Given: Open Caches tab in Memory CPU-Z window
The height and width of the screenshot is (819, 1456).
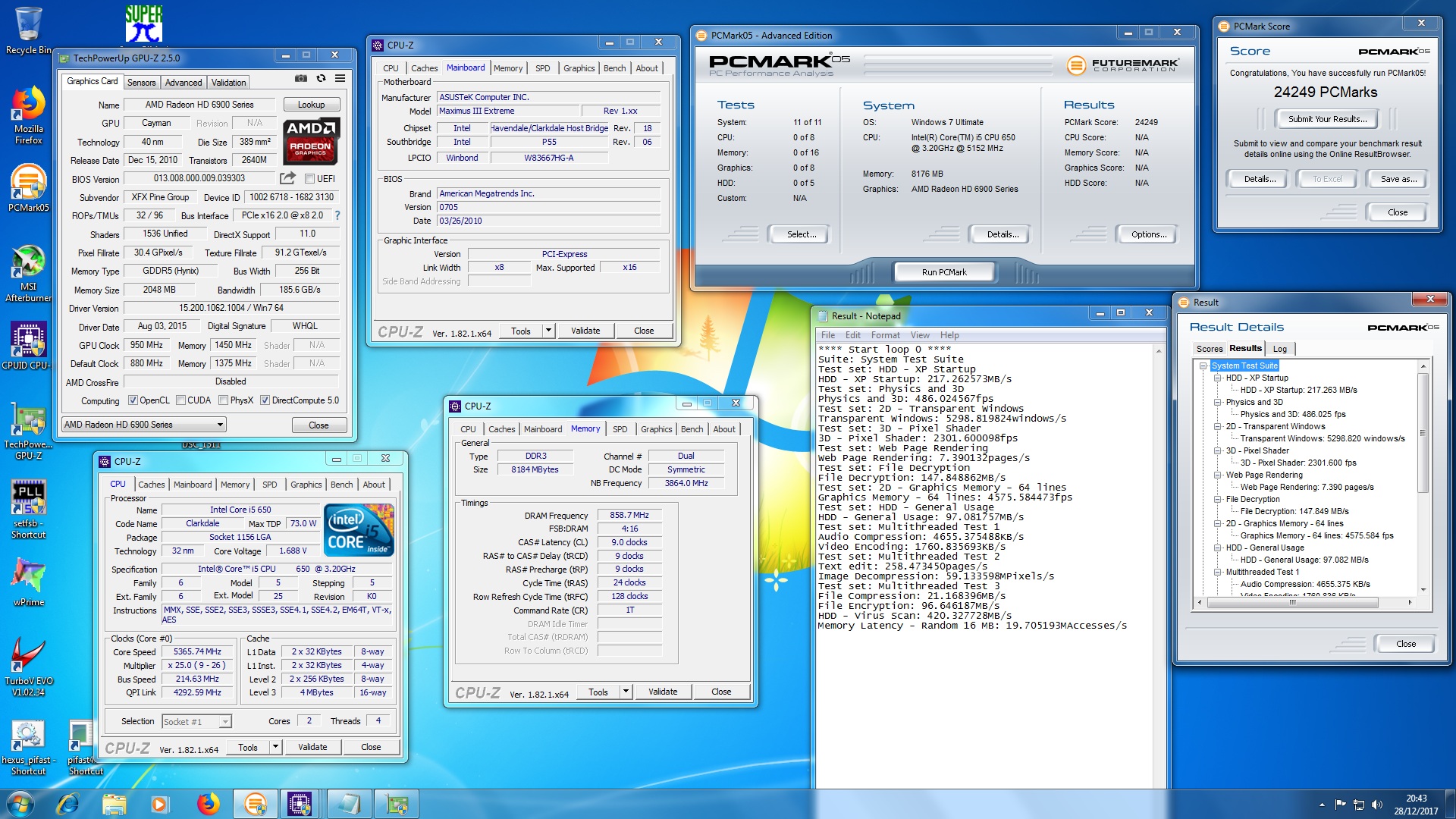Looking at the screenshot, I should coord(501,429).
